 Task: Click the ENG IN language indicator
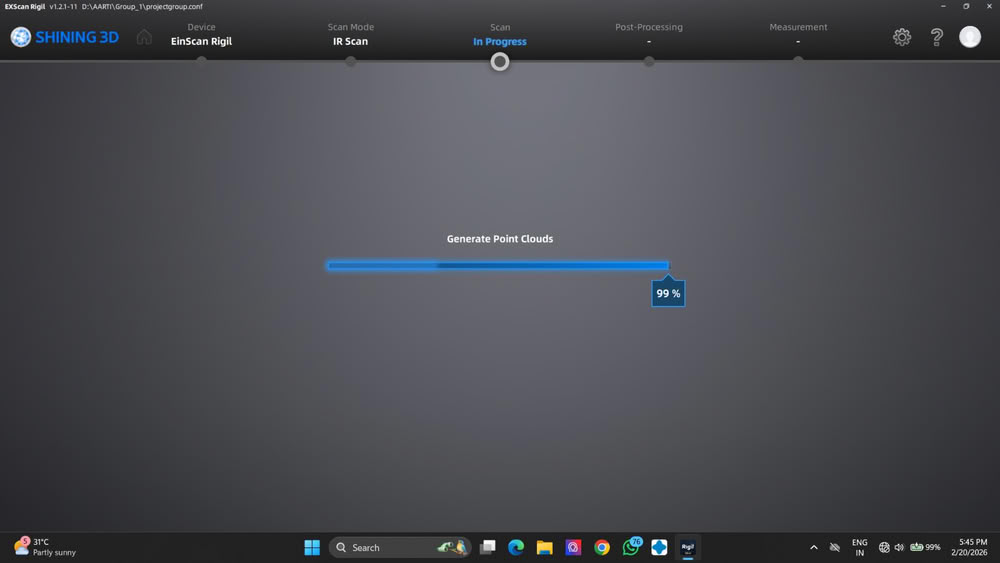click(859, 547)
